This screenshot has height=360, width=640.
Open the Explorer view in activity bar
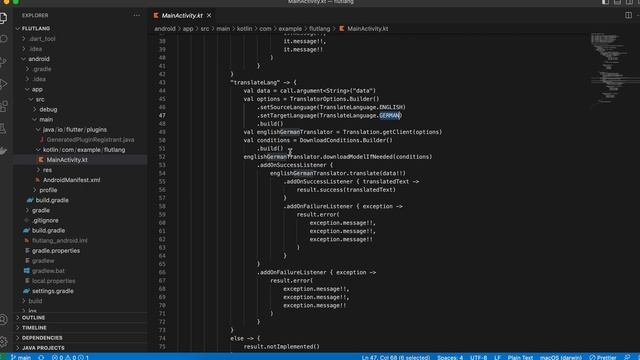pyautogui.click(x=4, y=18)
